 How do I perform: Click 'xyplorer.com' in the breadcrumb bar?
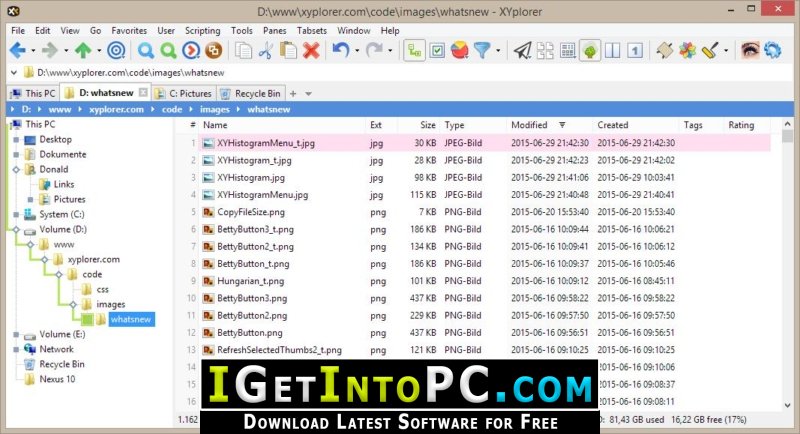(x=116, y=109)
